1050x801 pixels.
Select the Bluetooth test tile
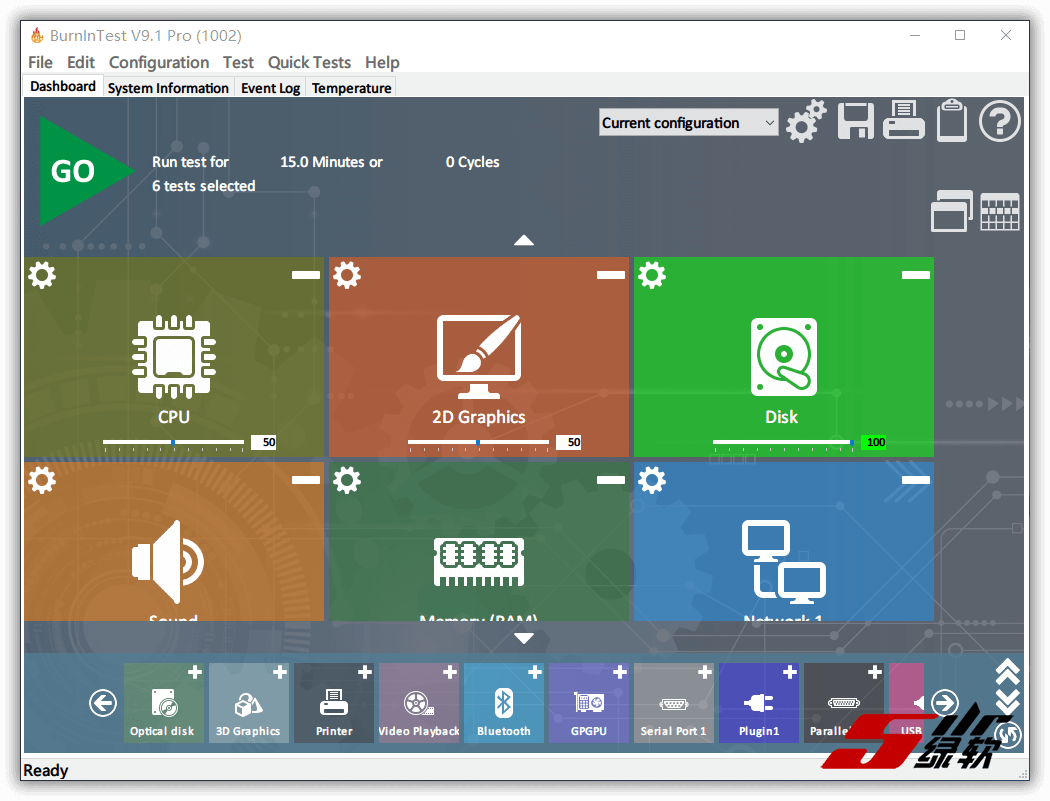[504, 703]
